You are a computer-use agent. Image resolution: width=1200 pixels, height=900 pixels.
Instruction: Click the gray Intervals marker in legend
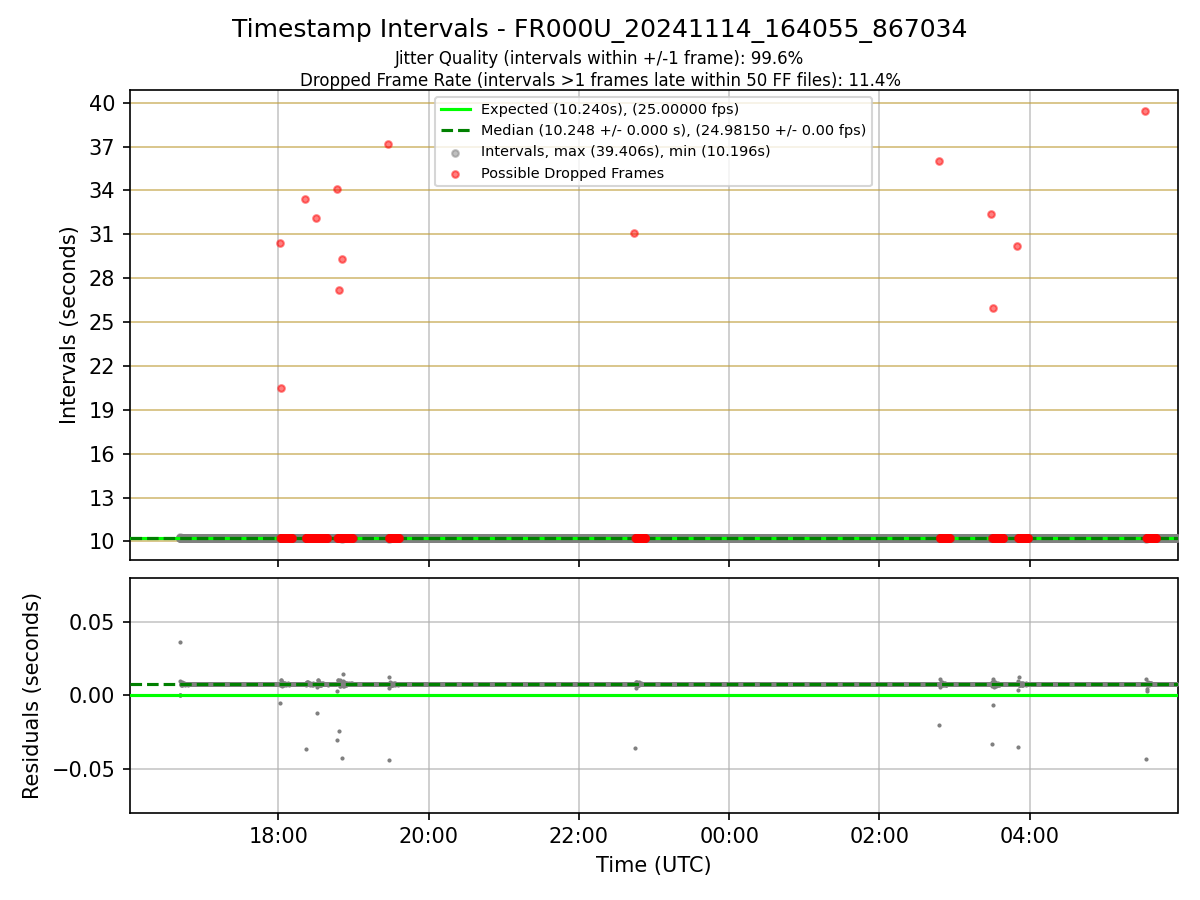click(x=456, y=152)
